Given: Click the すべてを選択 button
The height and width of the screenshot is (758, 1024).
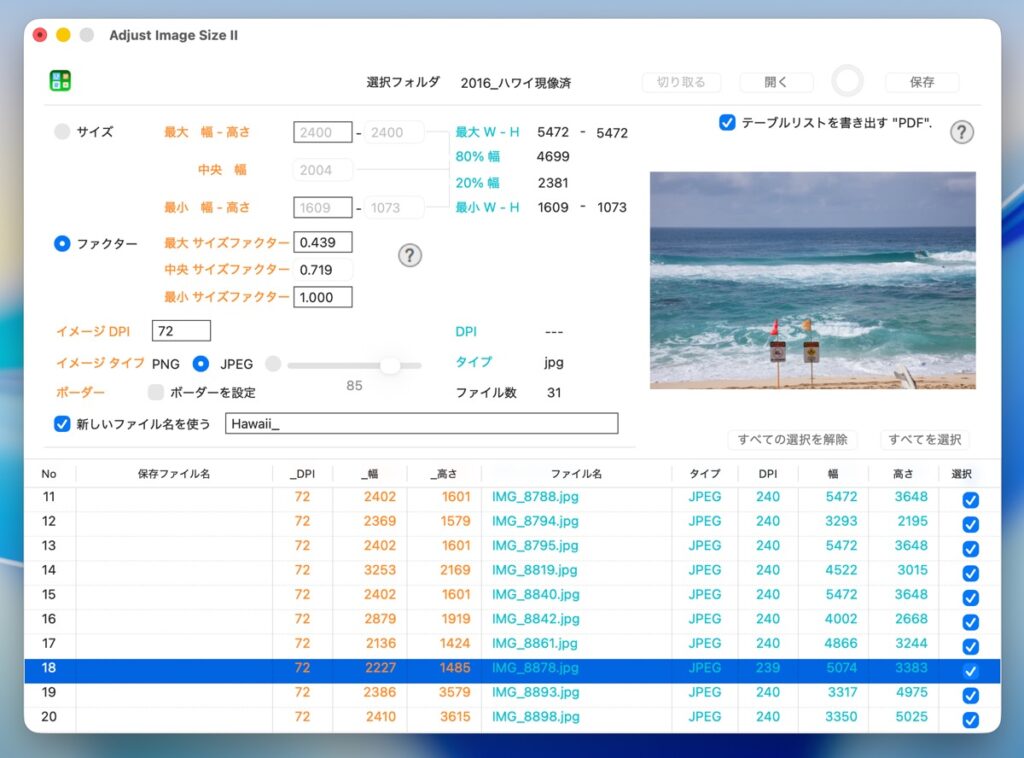Looking at the screenshot, I should click(x=925, y=439).
